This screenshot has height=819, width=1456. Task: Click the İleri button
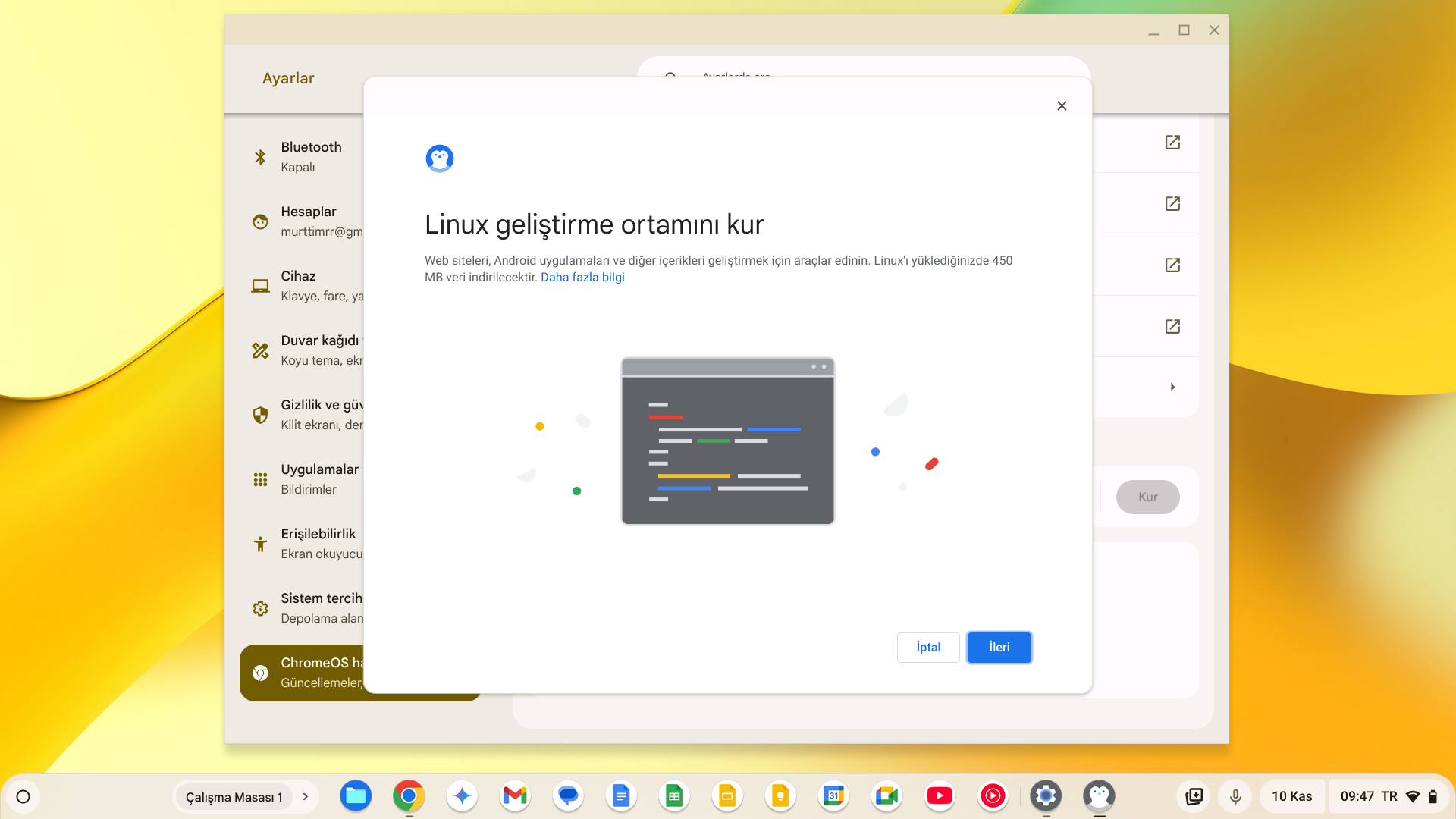pos(999,648)
